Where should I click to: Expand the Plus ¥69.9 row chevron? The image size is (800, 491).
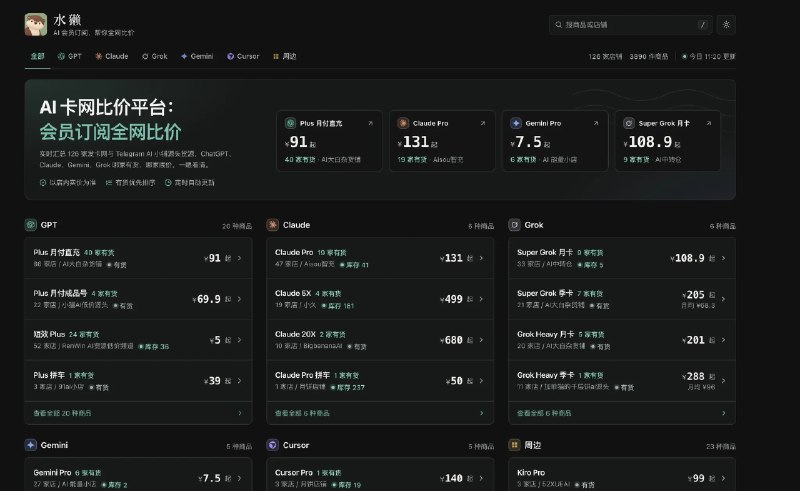(239, 299)
